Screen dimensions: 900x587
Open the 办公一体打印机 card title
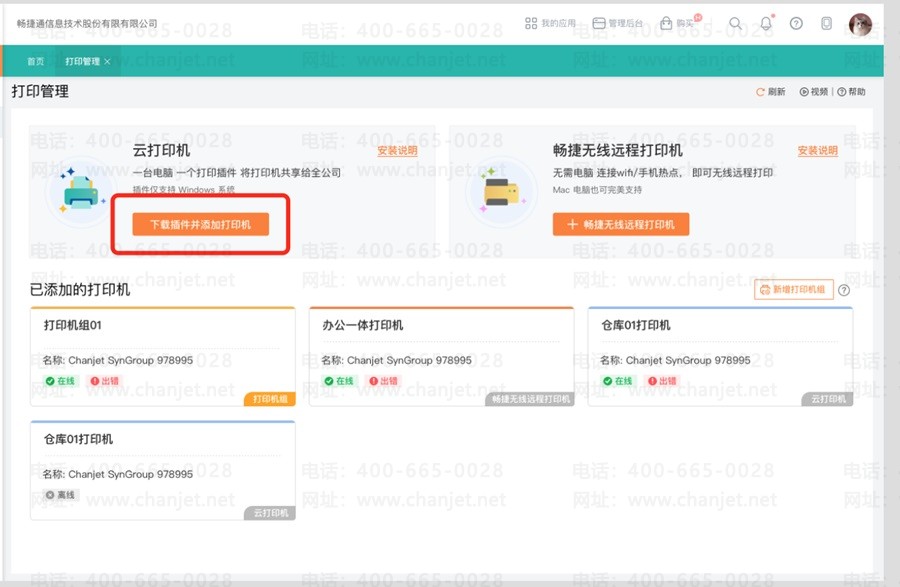pos(363,325)
